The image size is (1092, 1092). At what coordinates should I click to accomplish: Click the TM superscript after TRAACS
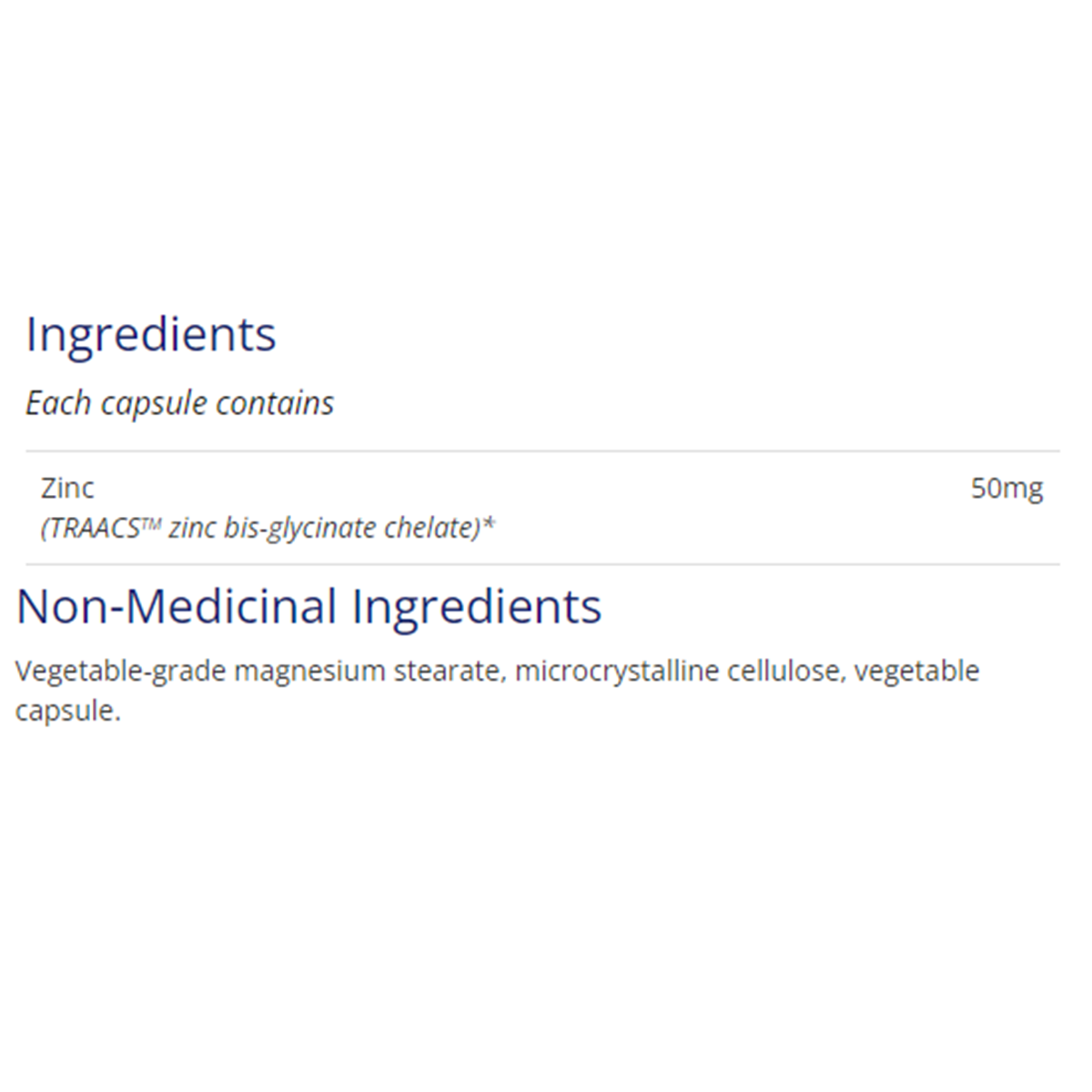tap(152, 522)
